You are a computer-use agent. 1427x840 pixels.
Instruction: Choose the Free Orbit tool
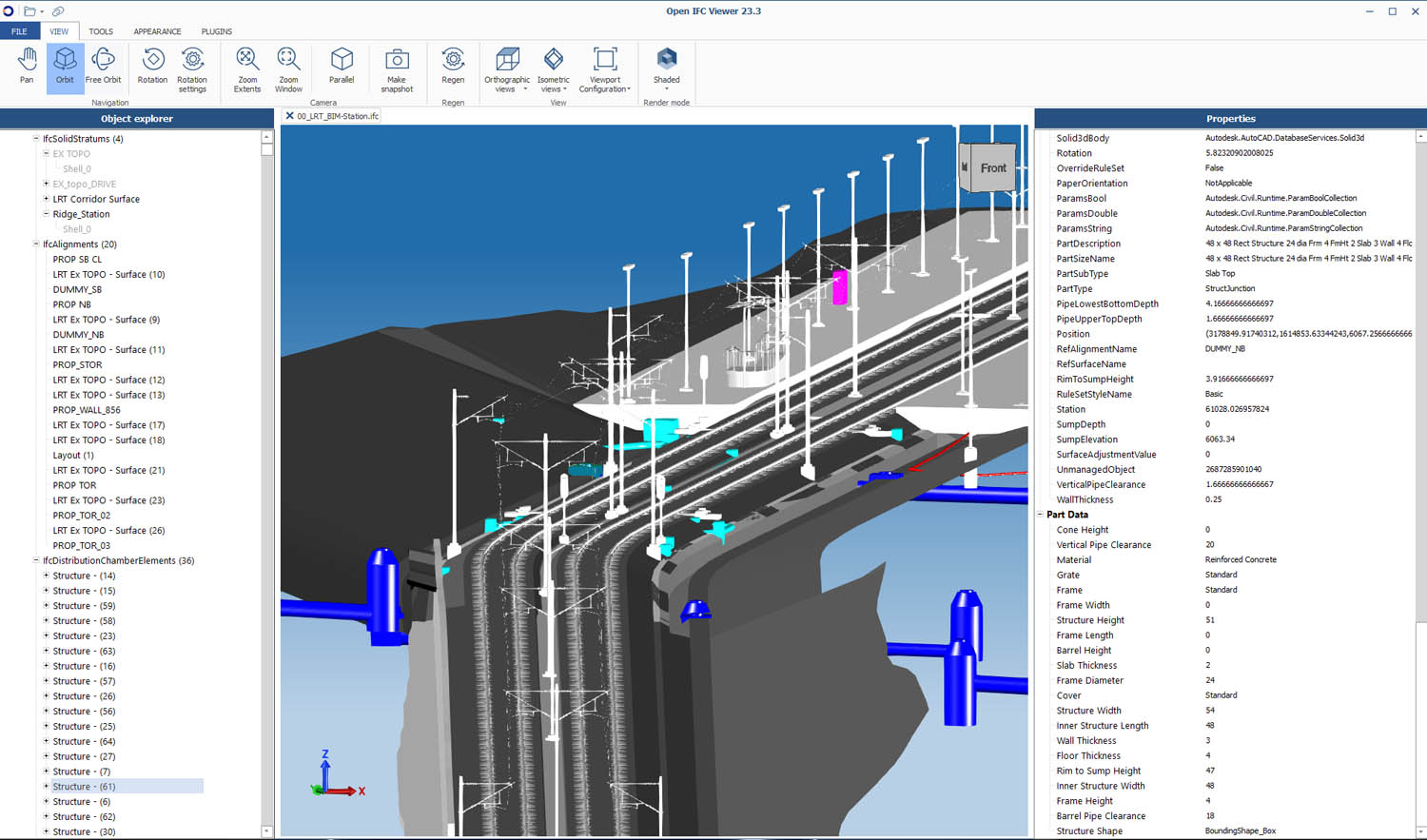pyautogui.click(x=103, y=67)
